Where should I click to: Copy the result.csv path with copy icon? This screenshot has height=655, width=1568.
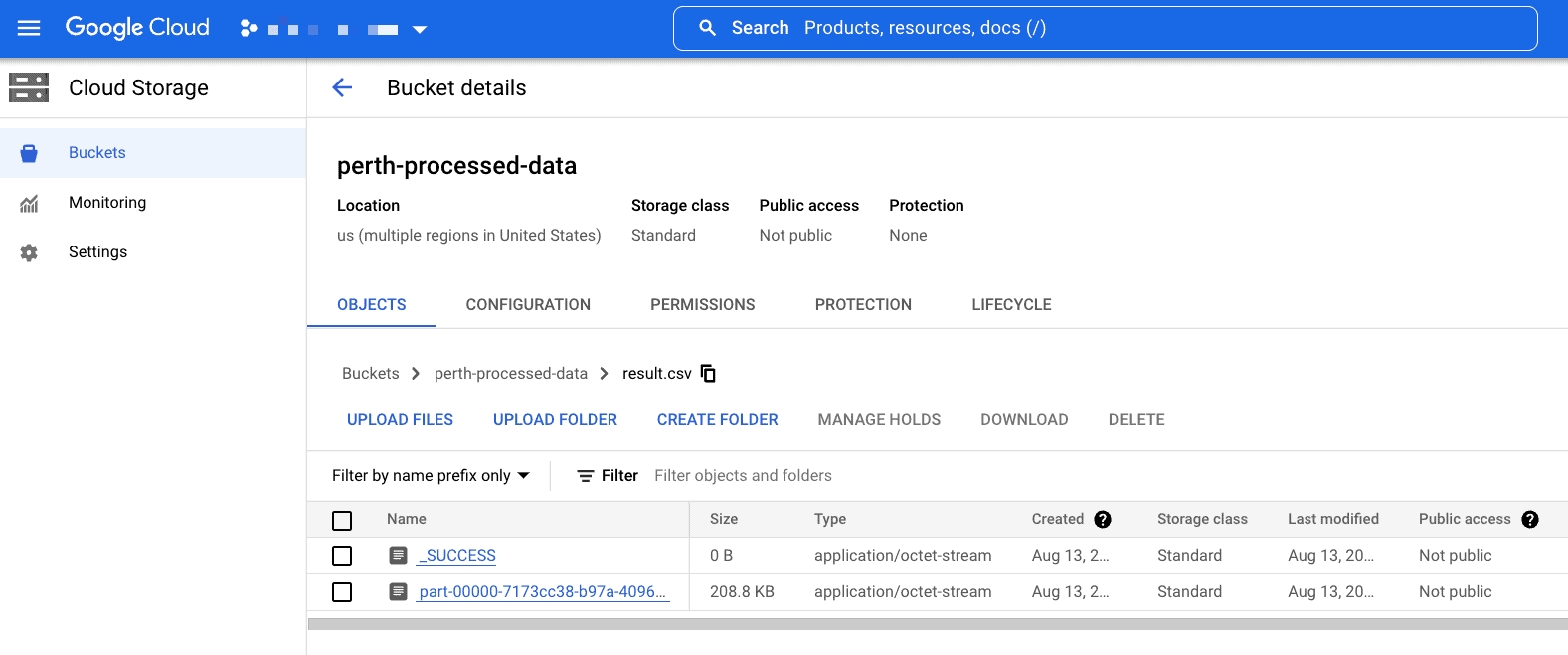[x=708, y=373]
